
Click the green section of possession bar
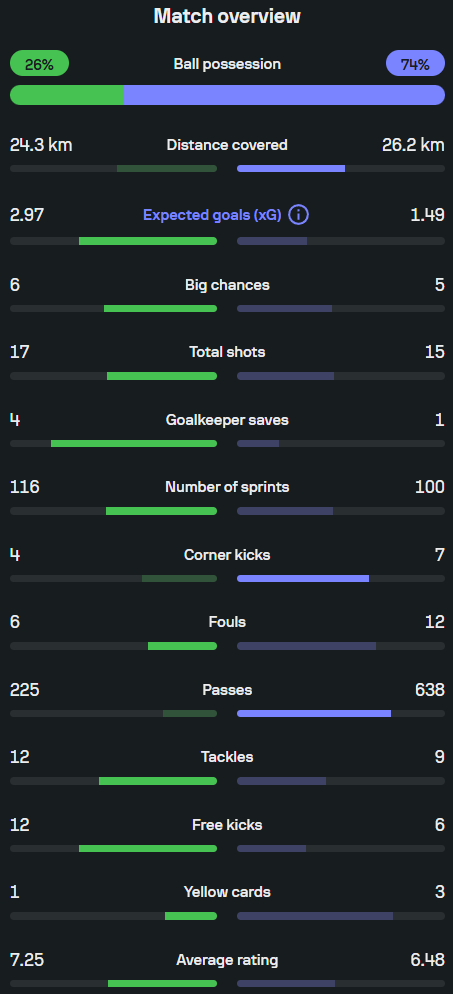coord(67,95)
